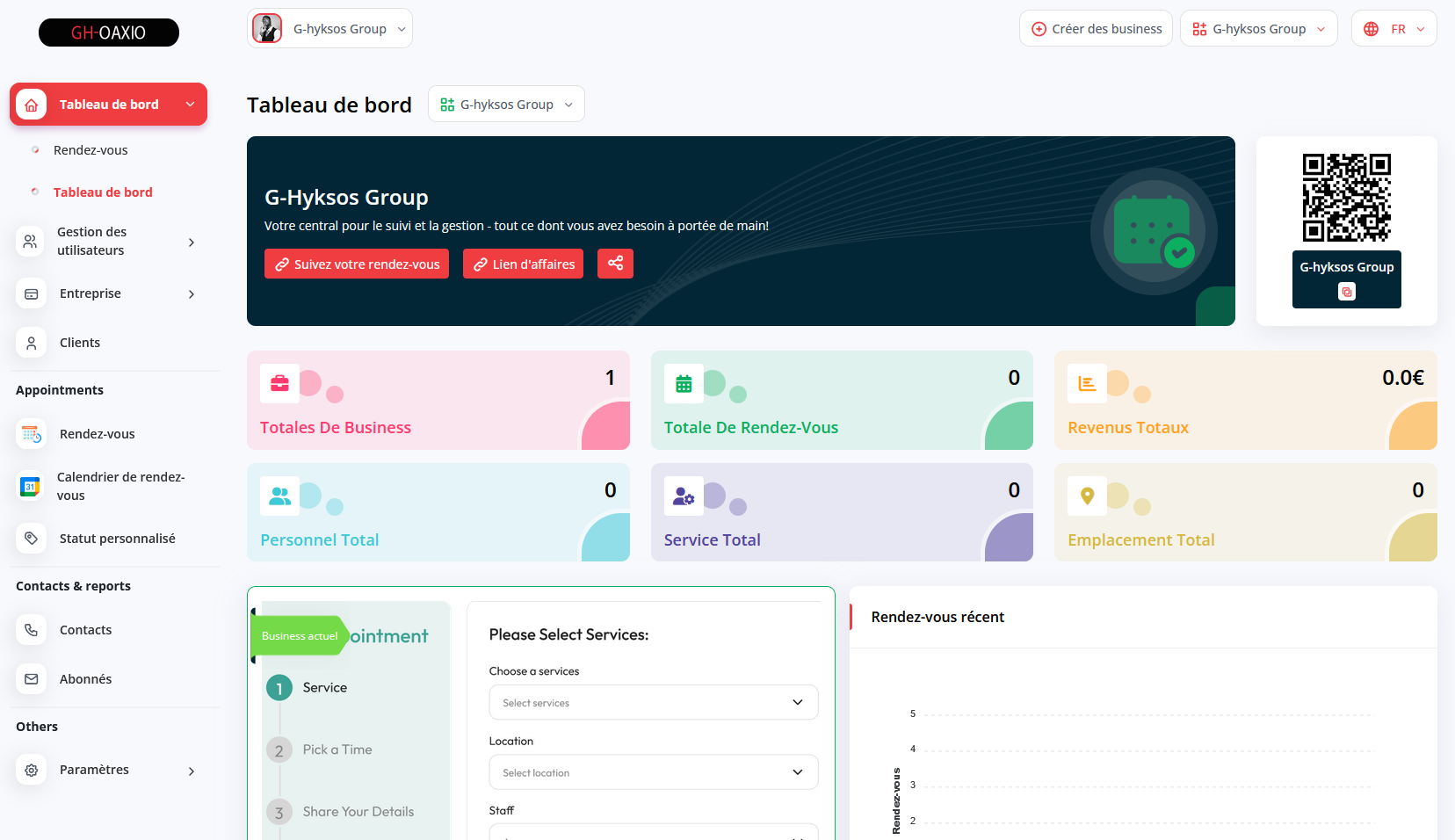The height and width of the screenshot is (840, 1455).
Task: Click Suivez votre rendez-vous button
Action: click(357, 264)
